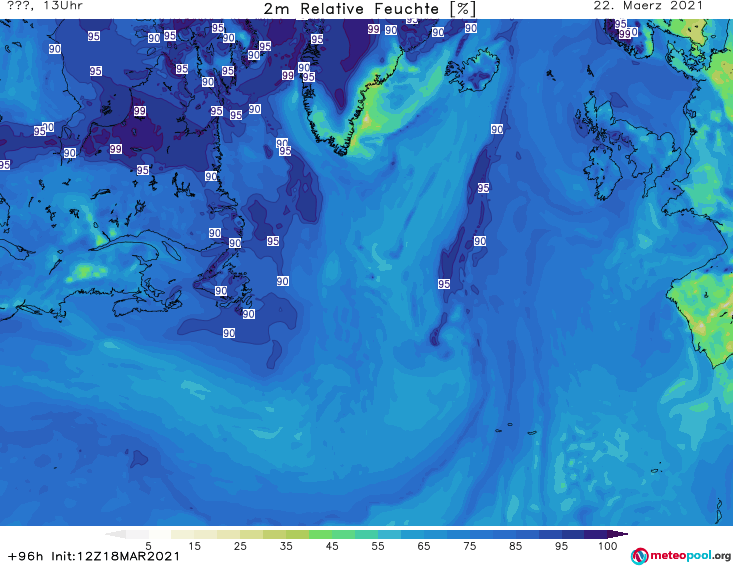The image size is (733, 566).
Task: Pick the pale cream swatch right of label 15
Action: (206, 535)
